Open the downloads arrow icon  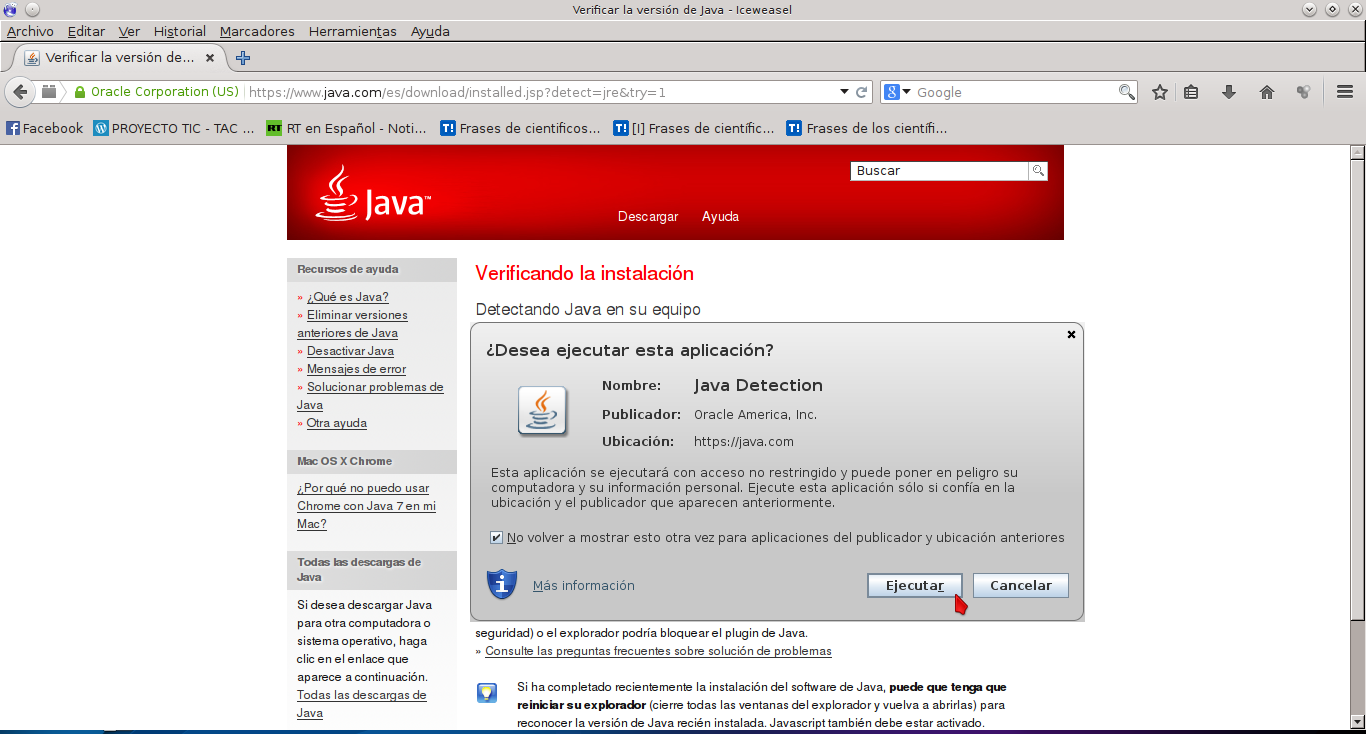1229,92
